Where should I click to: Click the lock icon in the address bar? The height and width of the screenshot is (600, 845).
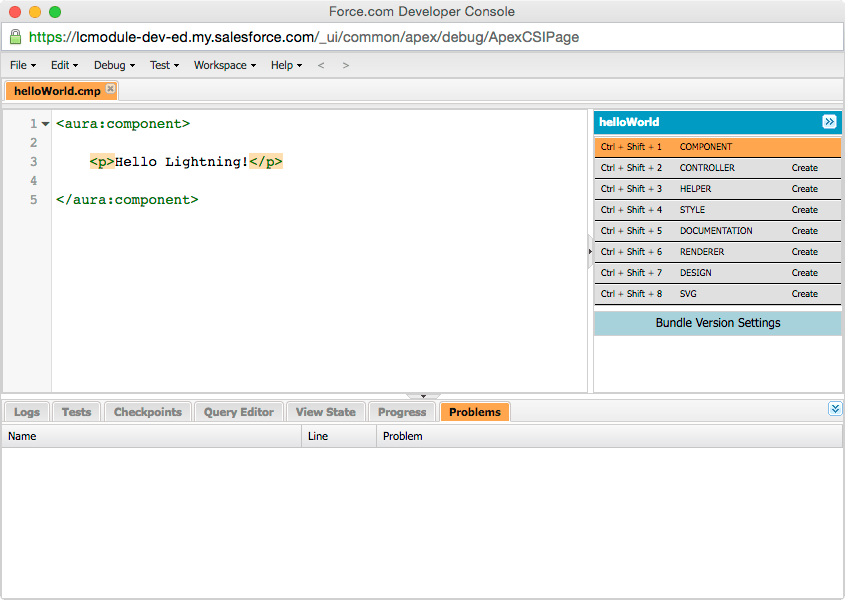[16, 37]
